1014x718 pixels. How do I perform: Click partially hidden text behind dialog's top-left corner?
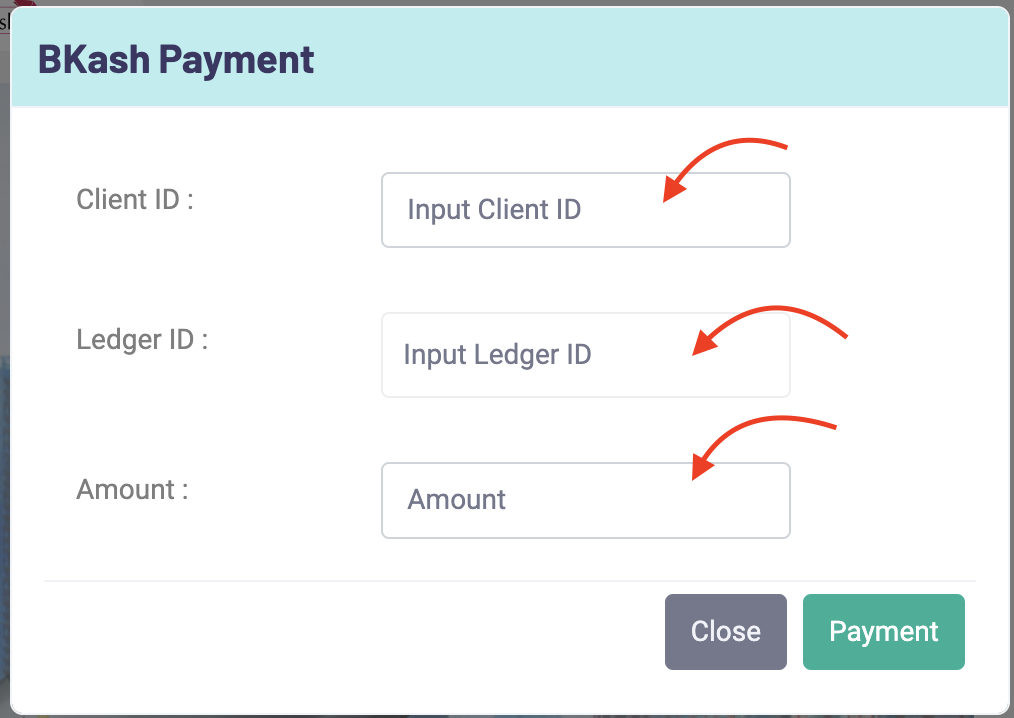[x=4, y=22]
